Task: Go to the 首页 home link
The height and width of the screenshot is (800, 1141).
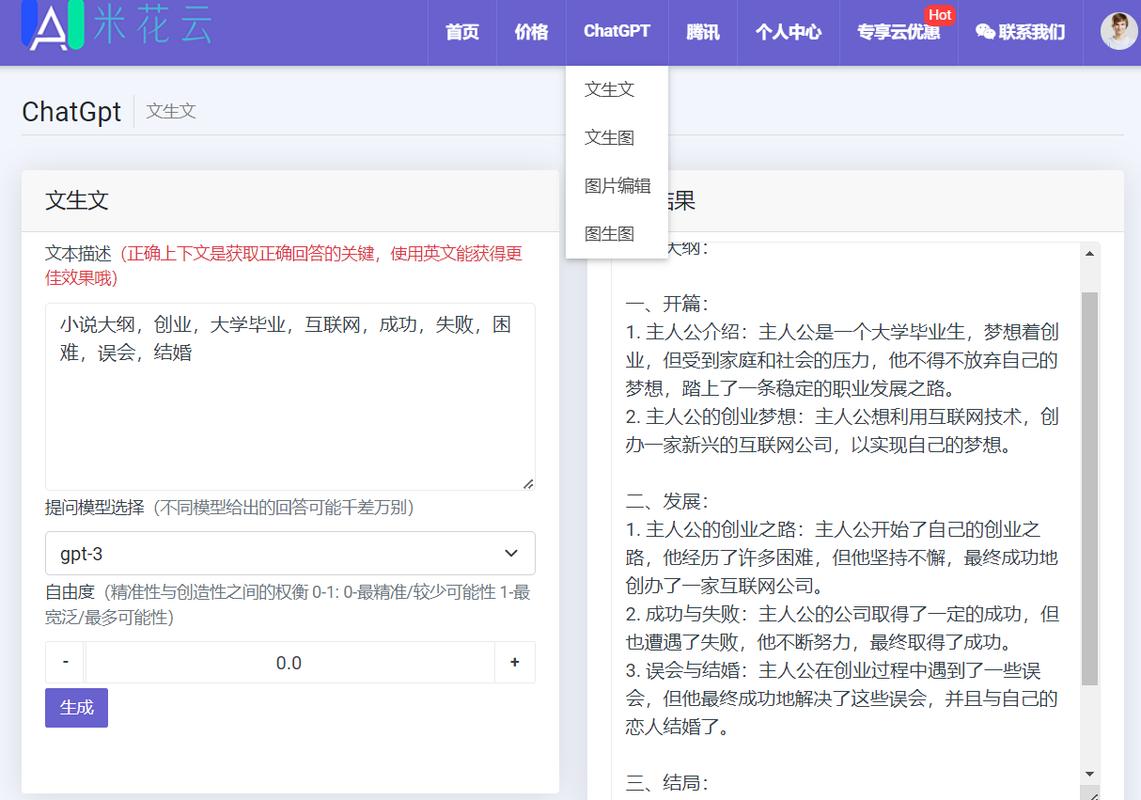Action: 462,32
